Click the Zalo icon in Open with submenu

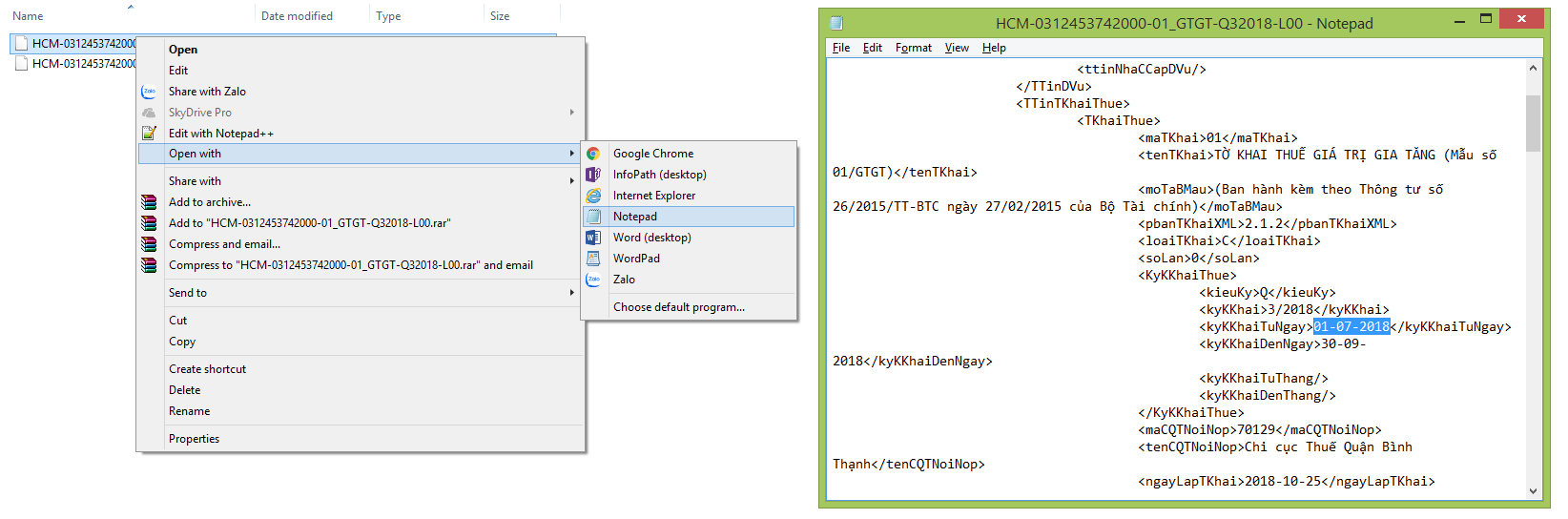(x=593, y=280)
